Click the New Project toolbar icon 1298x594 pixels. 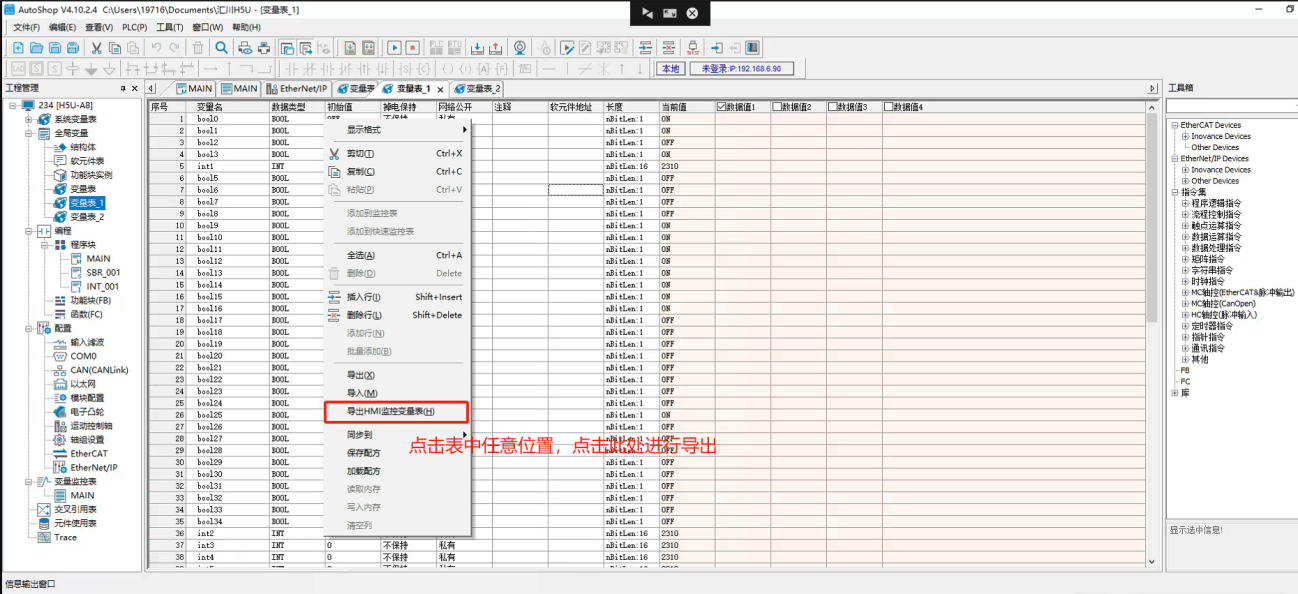tap(18, 48)
